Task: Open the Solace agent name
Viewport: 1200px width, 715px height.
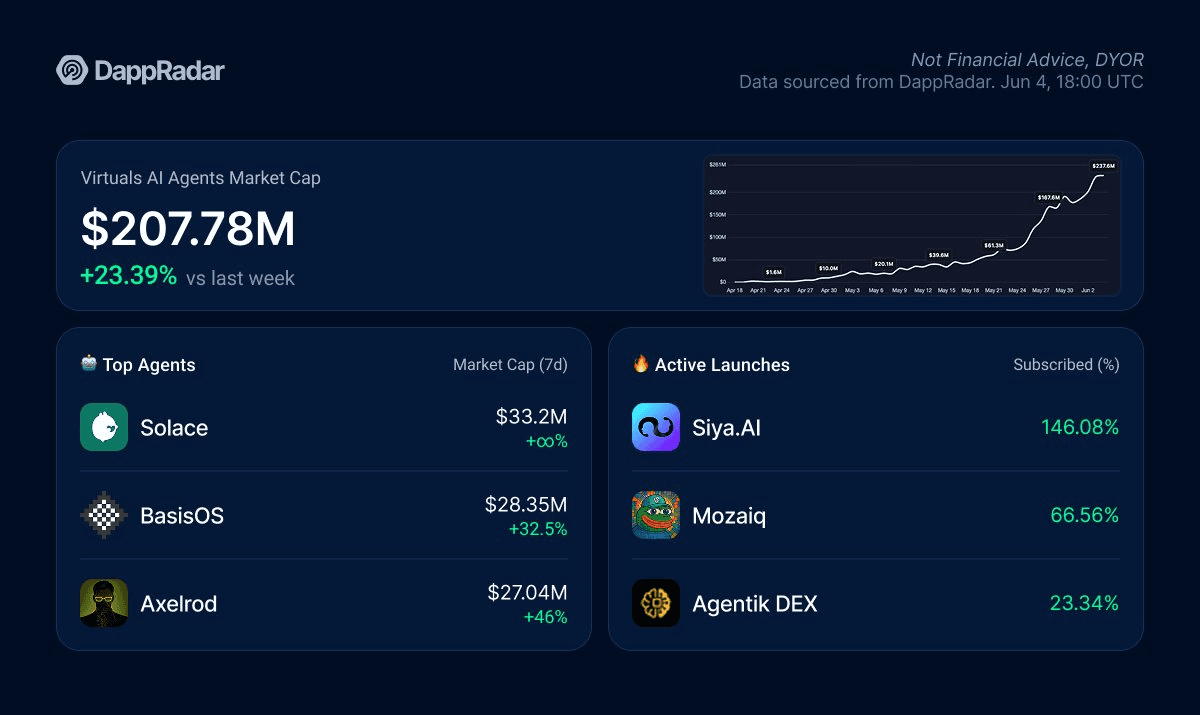Action: [x=174, y=428]
